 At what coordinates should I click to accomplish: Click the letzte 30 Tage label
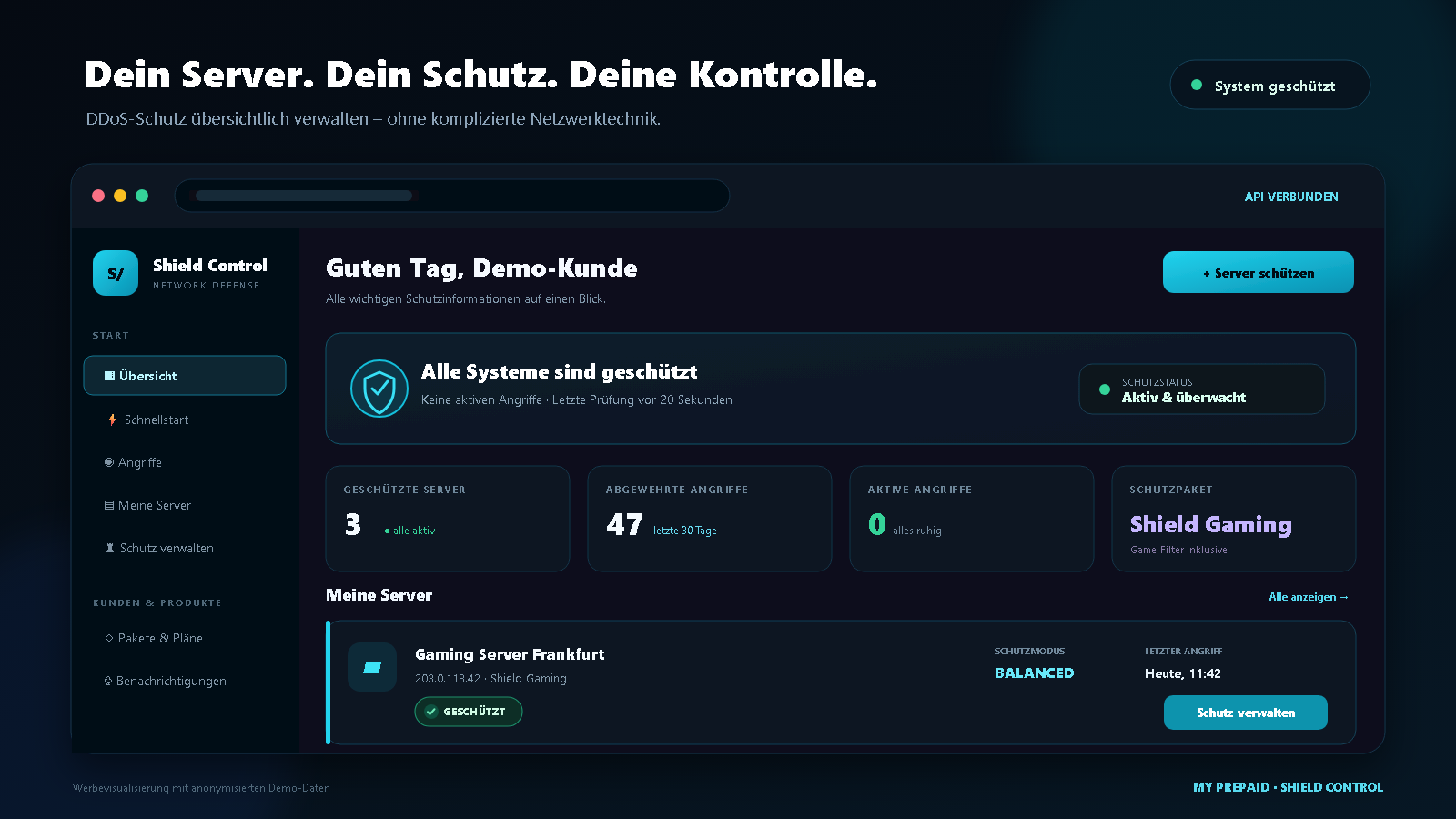pyautogui.click(x=685, y=531)
